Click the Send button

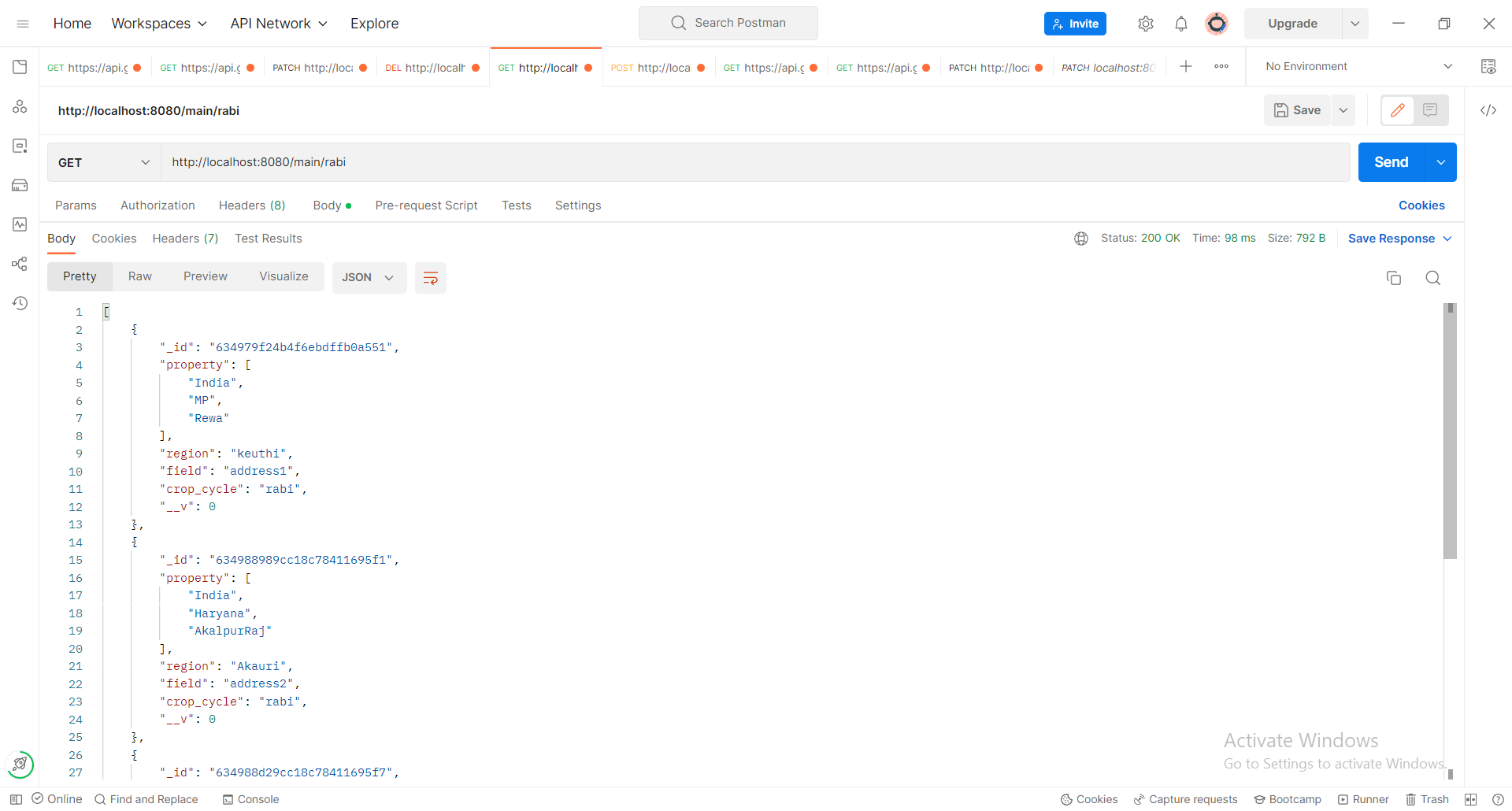coord(1391,162)
